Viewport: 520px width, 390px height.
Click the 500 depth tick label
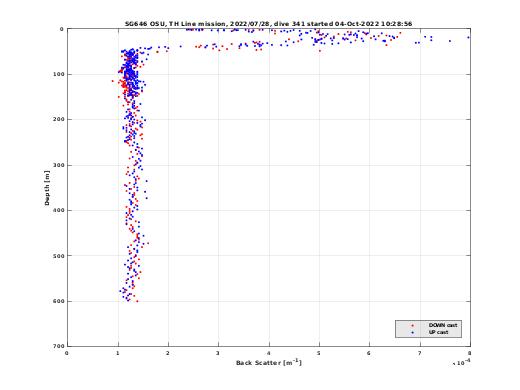point(58,256)
